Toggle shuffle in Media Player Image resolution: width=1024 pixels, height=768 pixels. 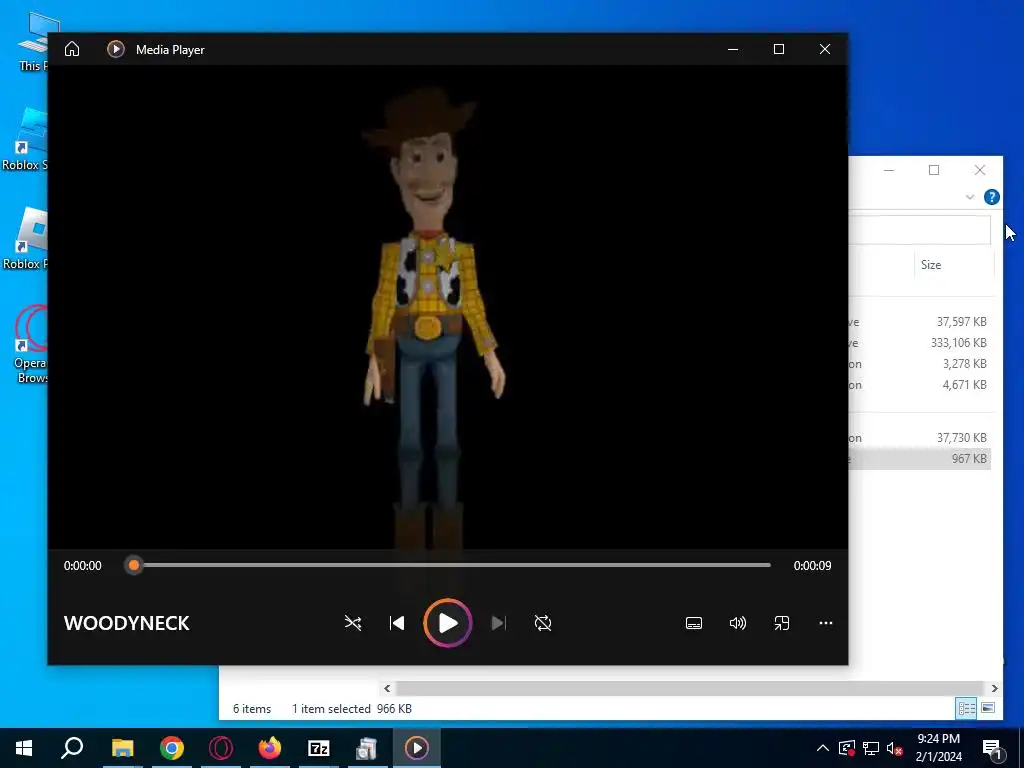coord(353,623)
